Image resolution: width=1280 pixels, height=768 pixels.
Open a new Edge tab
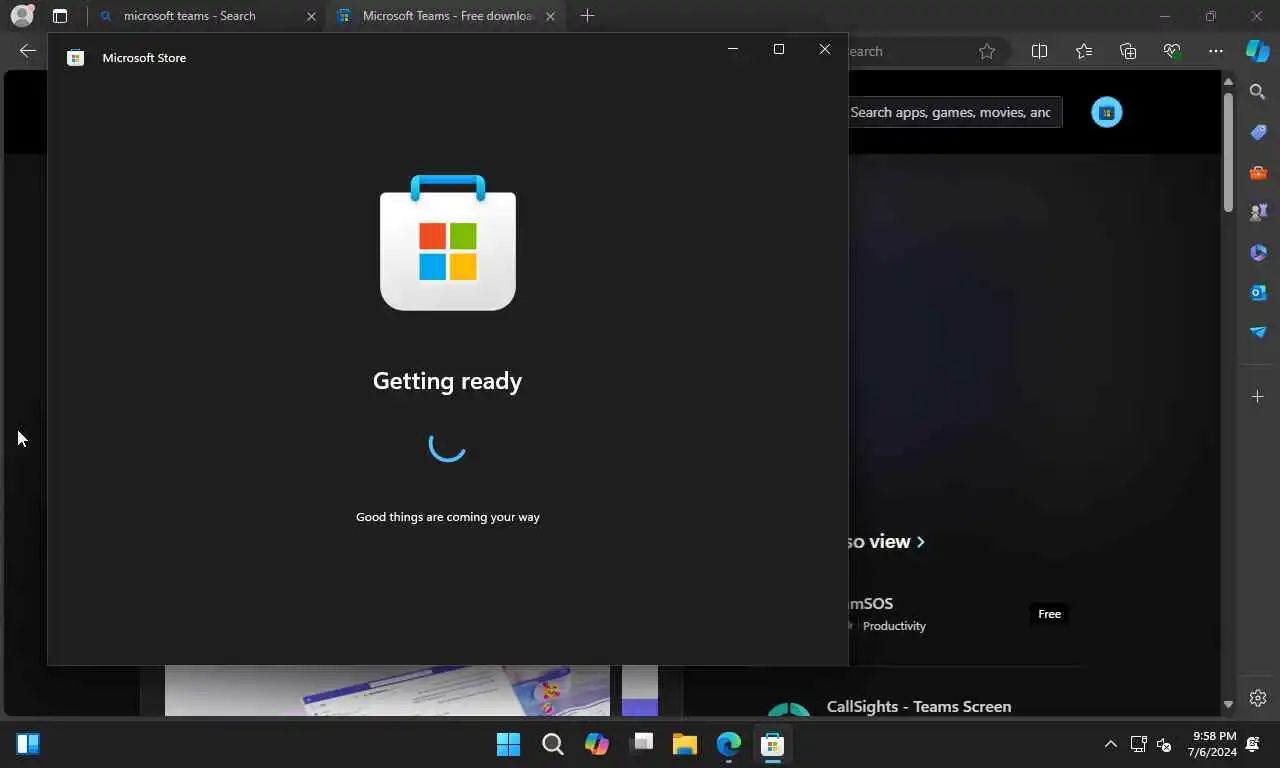point(588,16)
